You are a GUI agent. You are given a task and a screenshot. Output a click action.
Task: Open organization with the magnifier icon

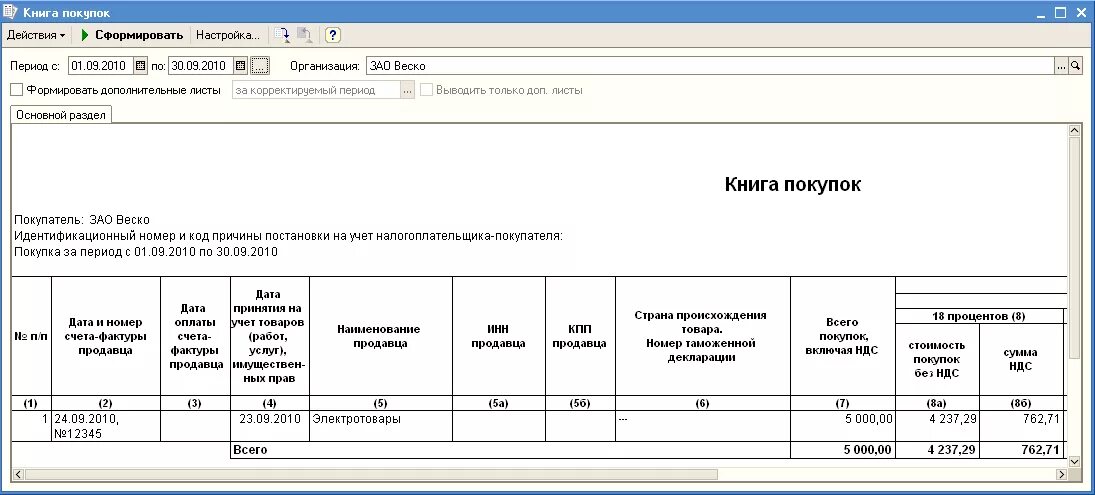click(1075, 66)
